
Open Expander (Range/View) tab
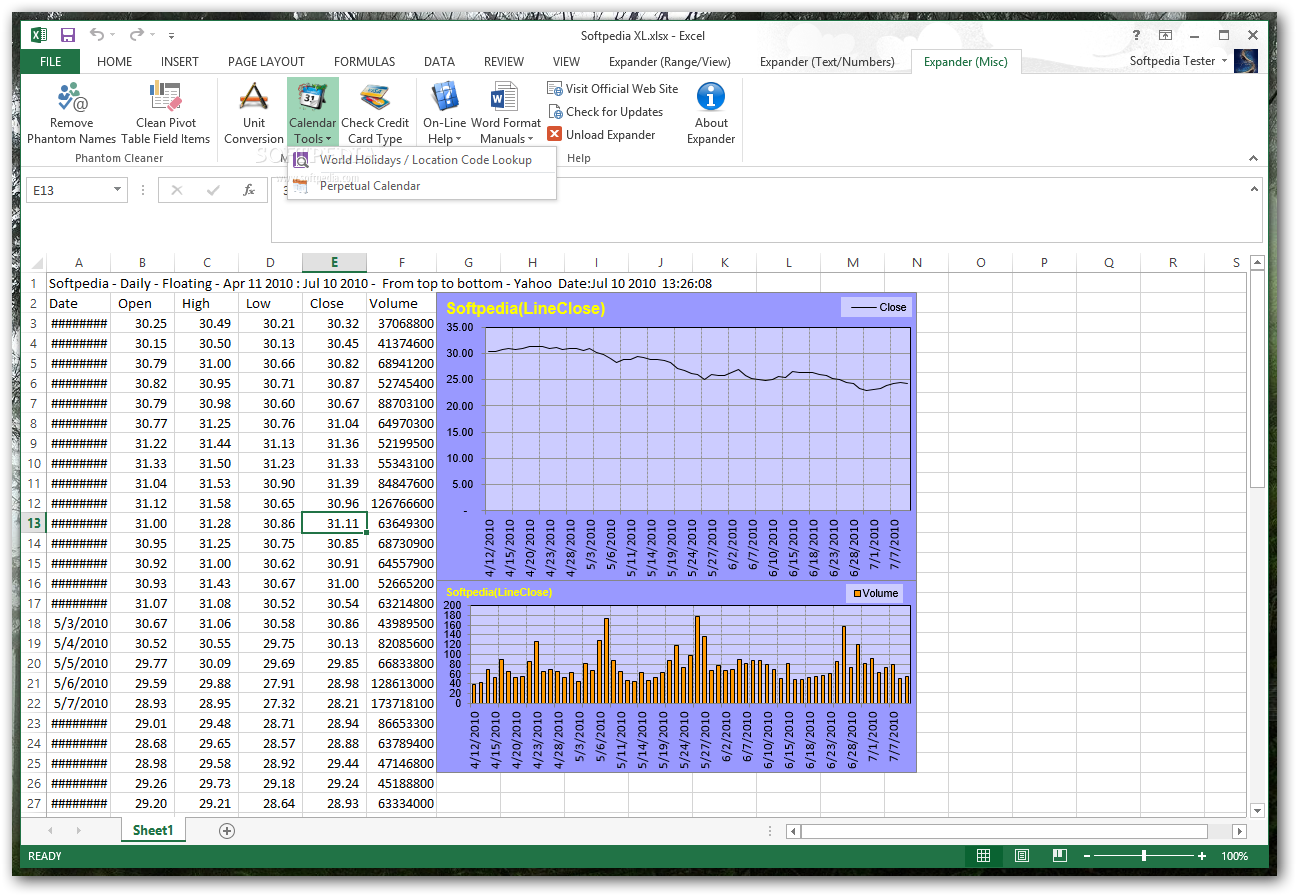pyautogui.click(x=670, y=62)
